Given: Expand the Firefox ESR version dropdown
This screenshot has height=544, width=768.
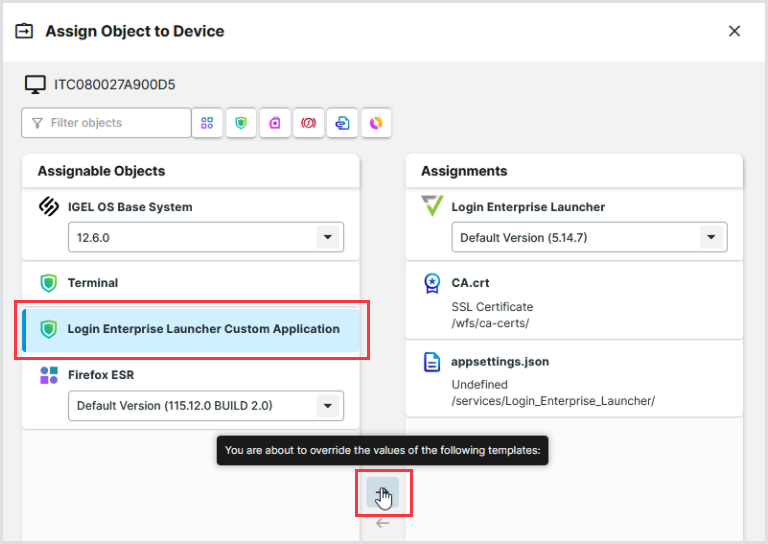Looking at the screenshot, I should pyautogui.click(x=327, y=406).
